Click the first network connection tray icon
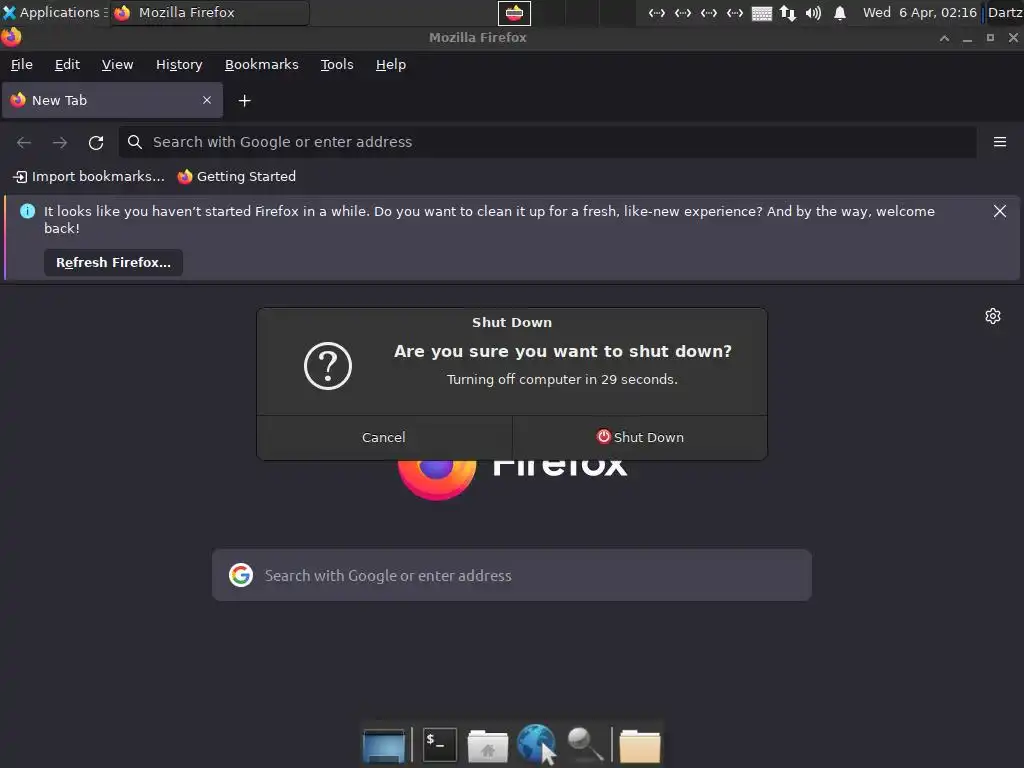The image size is (1024, 768). (x=657, y=13)
